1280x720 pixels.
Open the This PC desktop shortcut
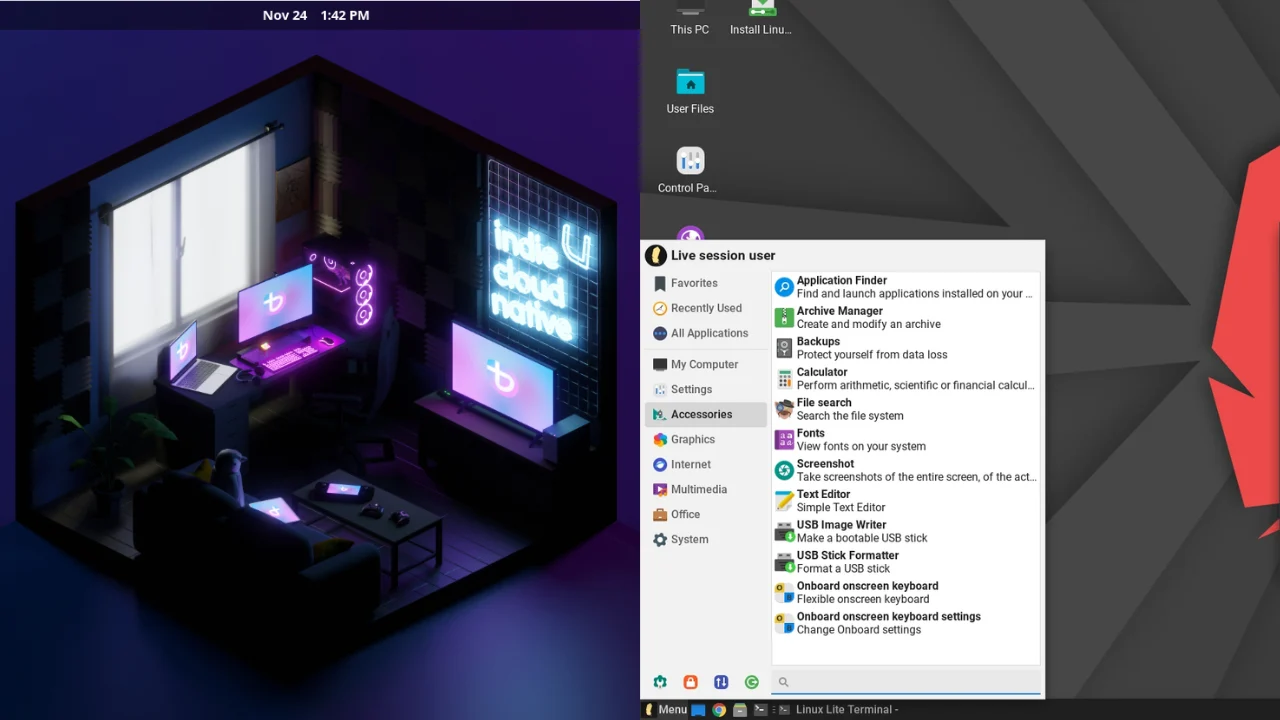690,19
